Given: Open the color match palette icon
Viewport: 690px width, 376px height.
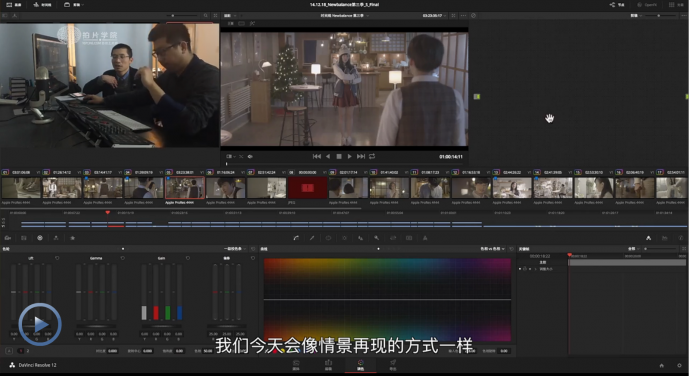Looking at the screenshot, I should coord(24,238).
